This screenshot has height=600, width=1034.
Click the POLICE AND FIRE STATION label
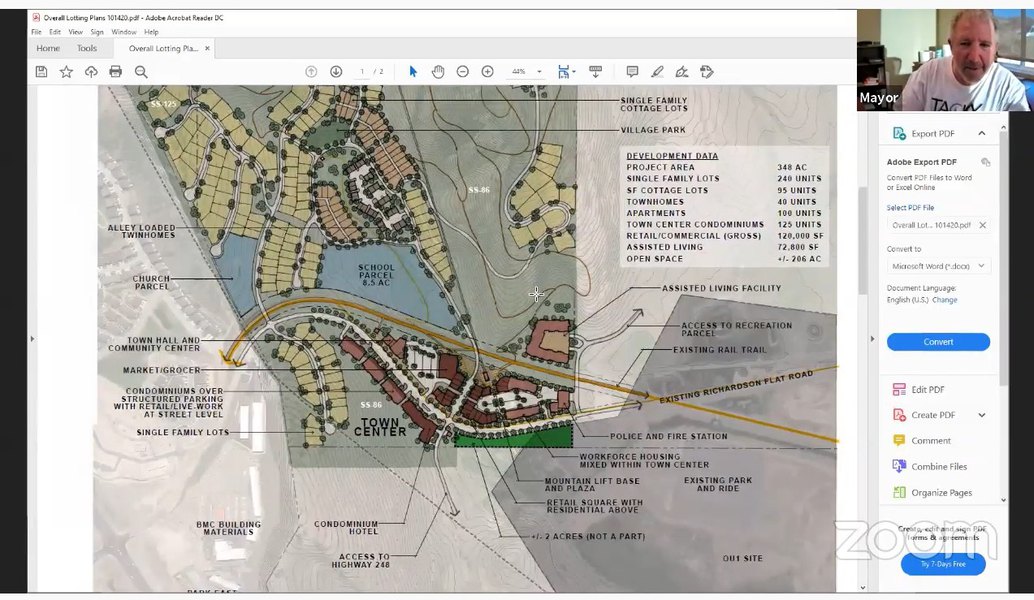coord(669,436)
